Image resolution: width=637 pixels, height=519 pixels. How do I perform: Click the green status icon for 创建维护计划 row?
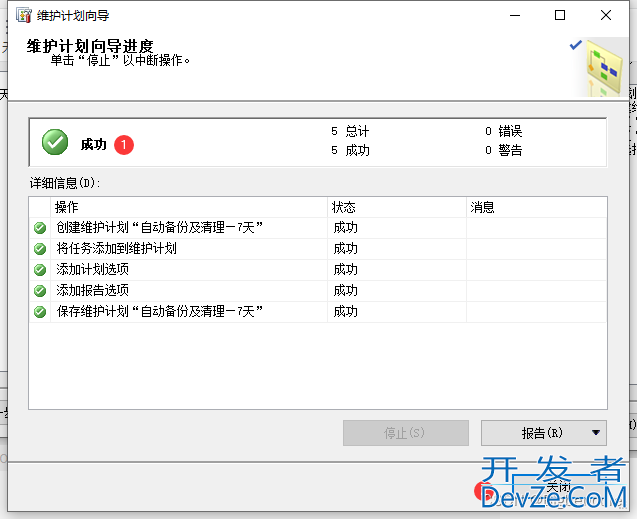(x=40, y=228)
